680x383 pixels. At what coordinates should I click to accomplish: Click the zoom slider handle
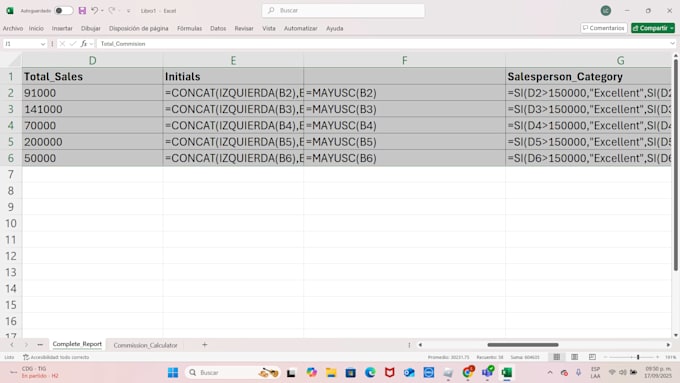[638, 357]
